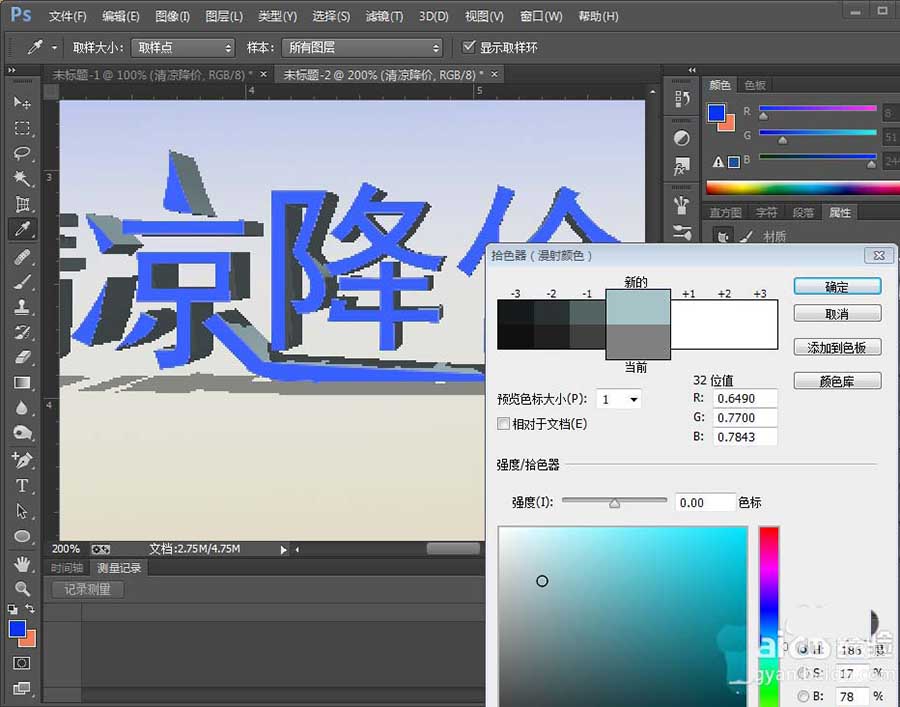Open the 取样大小 dropdown in the options bar
This screenshot has width=900, height=707.
(183, 47)
